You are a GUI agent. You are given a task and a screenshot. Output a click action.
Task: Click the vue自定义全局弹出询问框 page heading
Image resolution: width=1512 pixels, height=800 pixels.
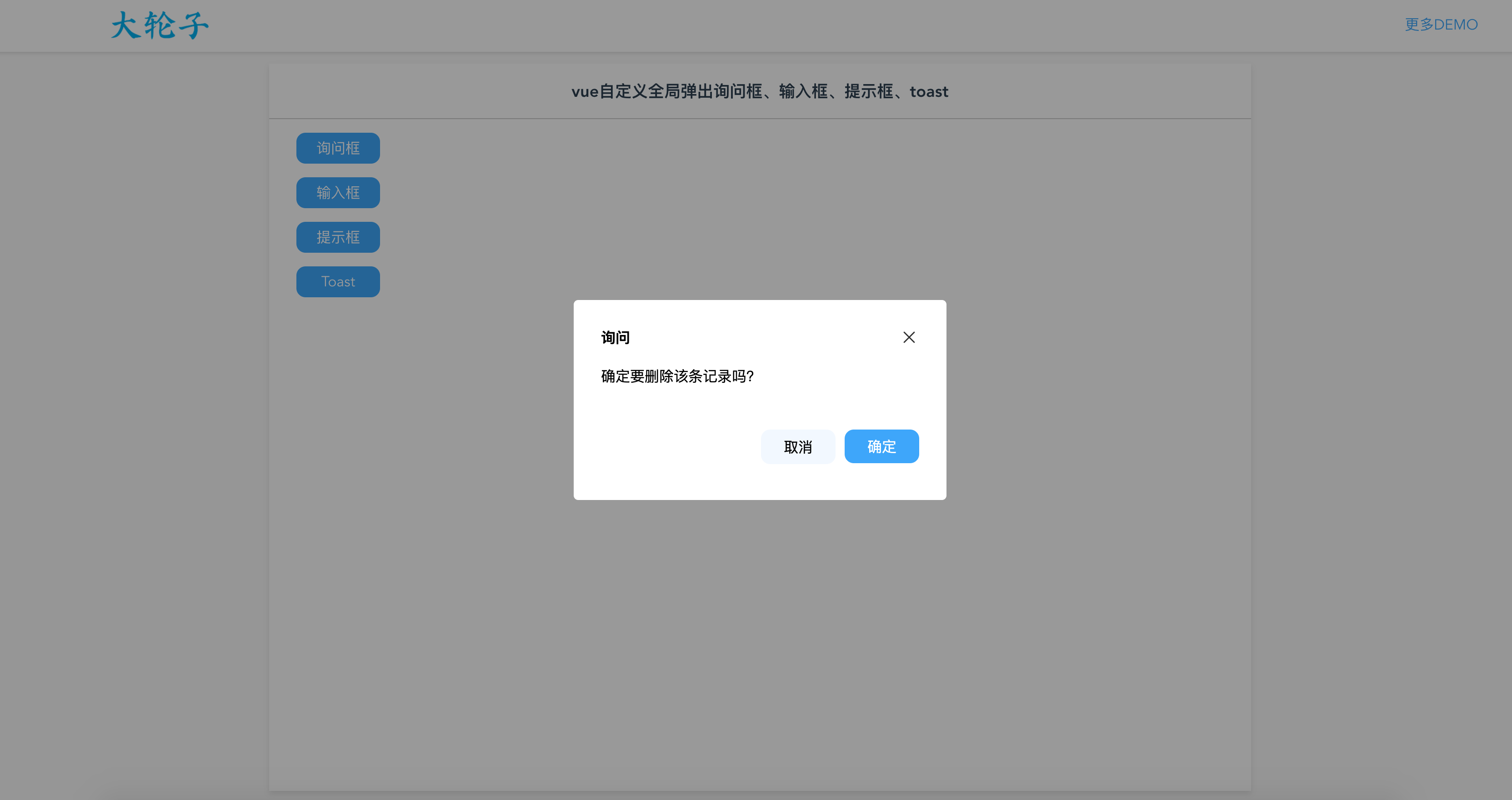[666, 91]
